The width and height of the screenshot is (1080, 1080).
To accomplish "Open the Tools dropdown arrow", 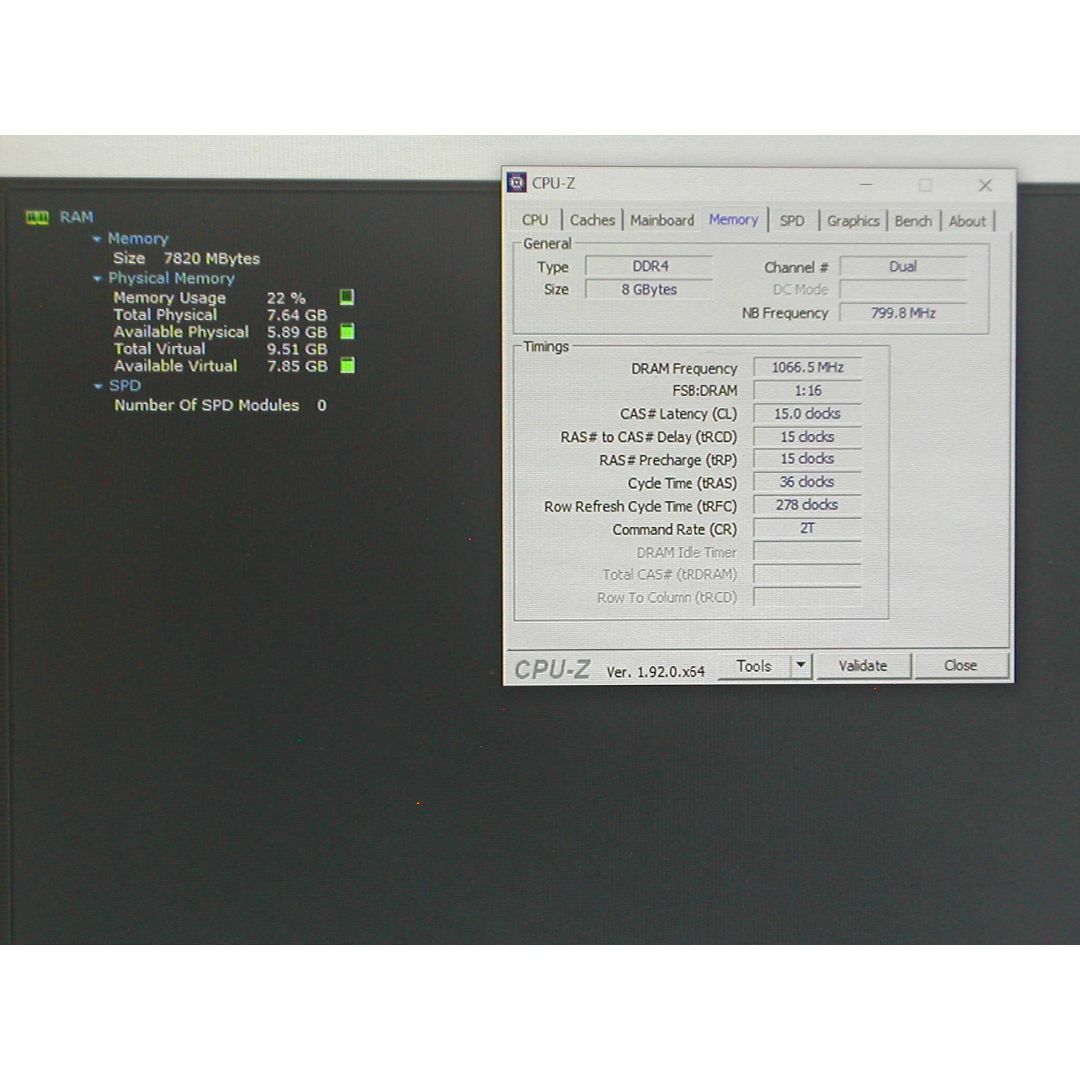I will pos(801,666).
